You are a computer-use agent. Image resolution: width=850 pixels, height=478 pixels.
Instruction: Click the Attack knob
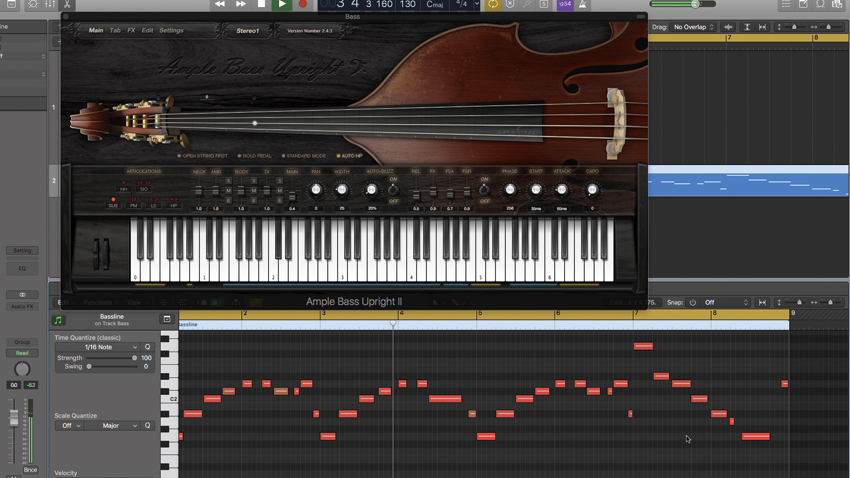pos(562,190)
